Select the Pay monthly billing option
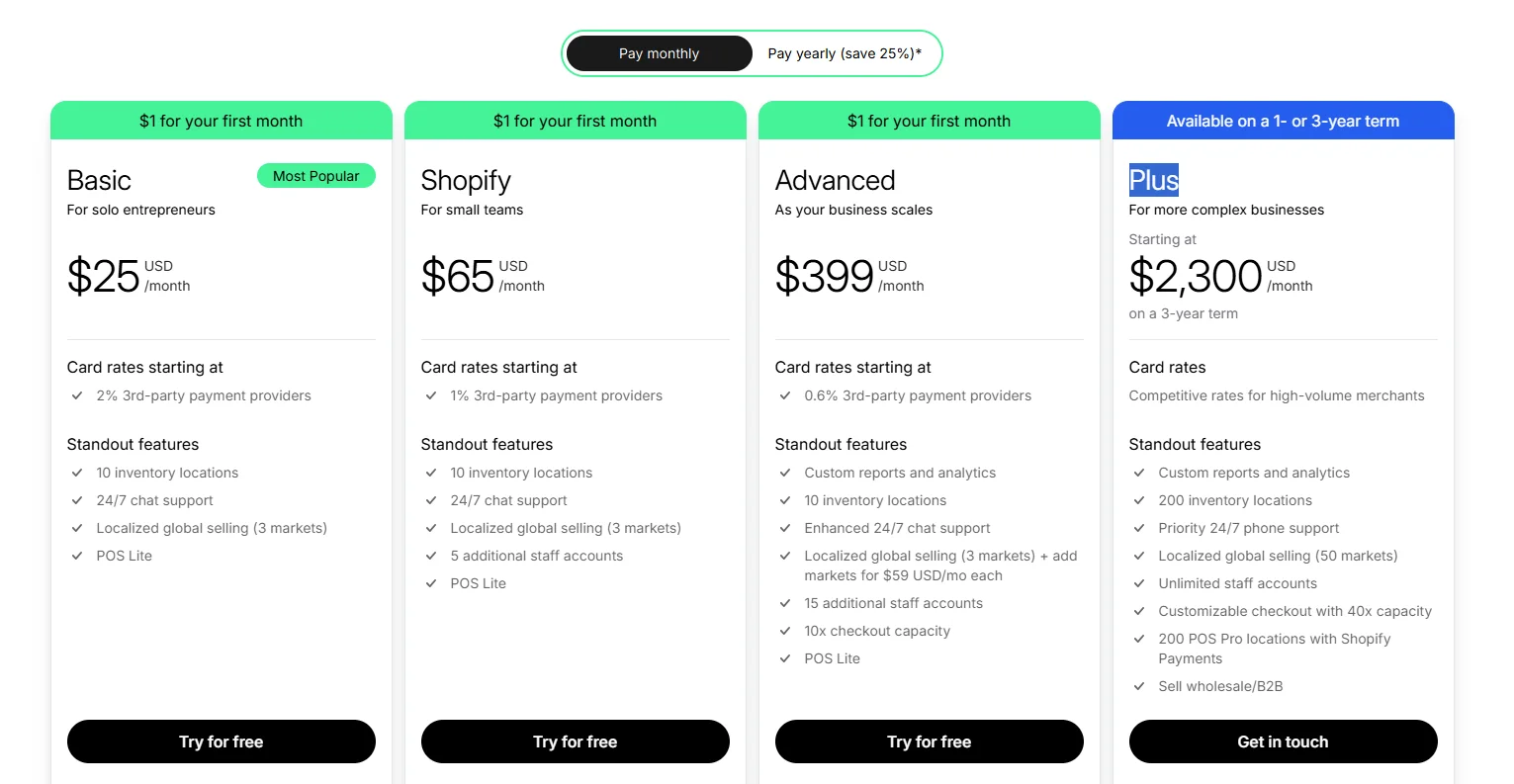1514x784 pixels. click(x=659, y=52)
